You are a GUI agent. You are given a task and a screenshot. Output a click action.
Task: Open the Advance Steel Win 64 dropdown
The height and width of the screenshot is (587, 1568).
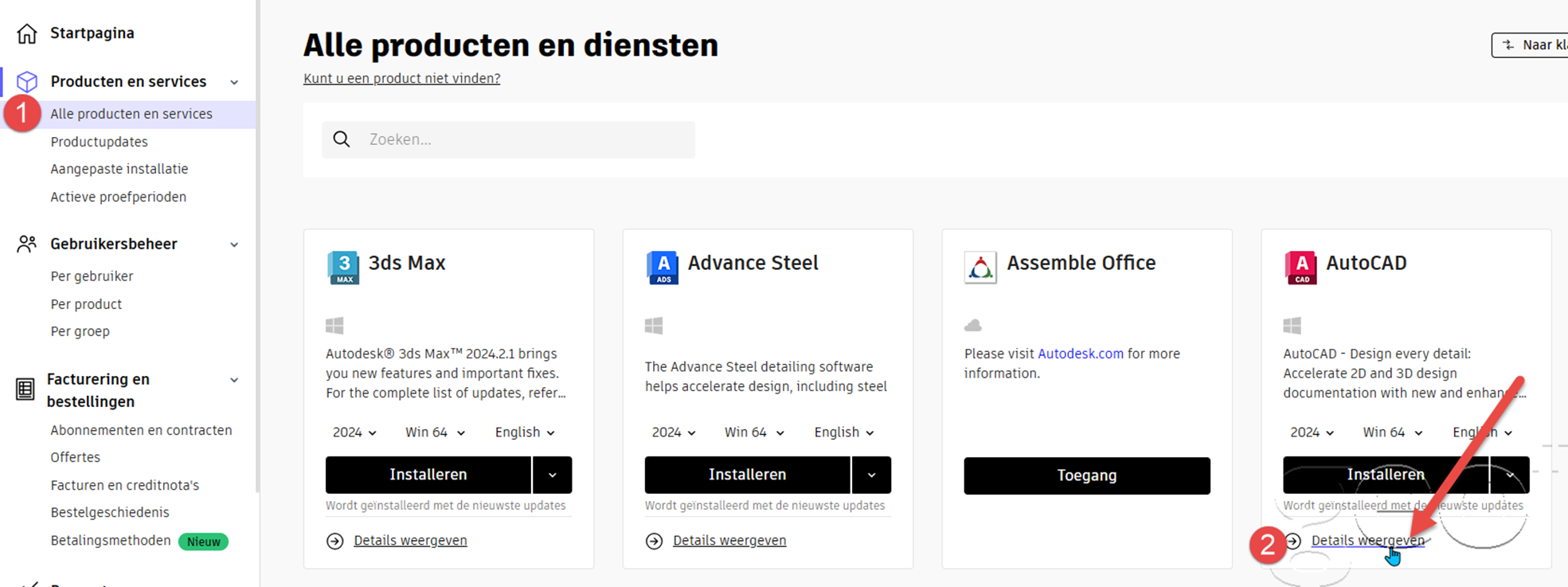pyautogui.click(x=754, y=432)
